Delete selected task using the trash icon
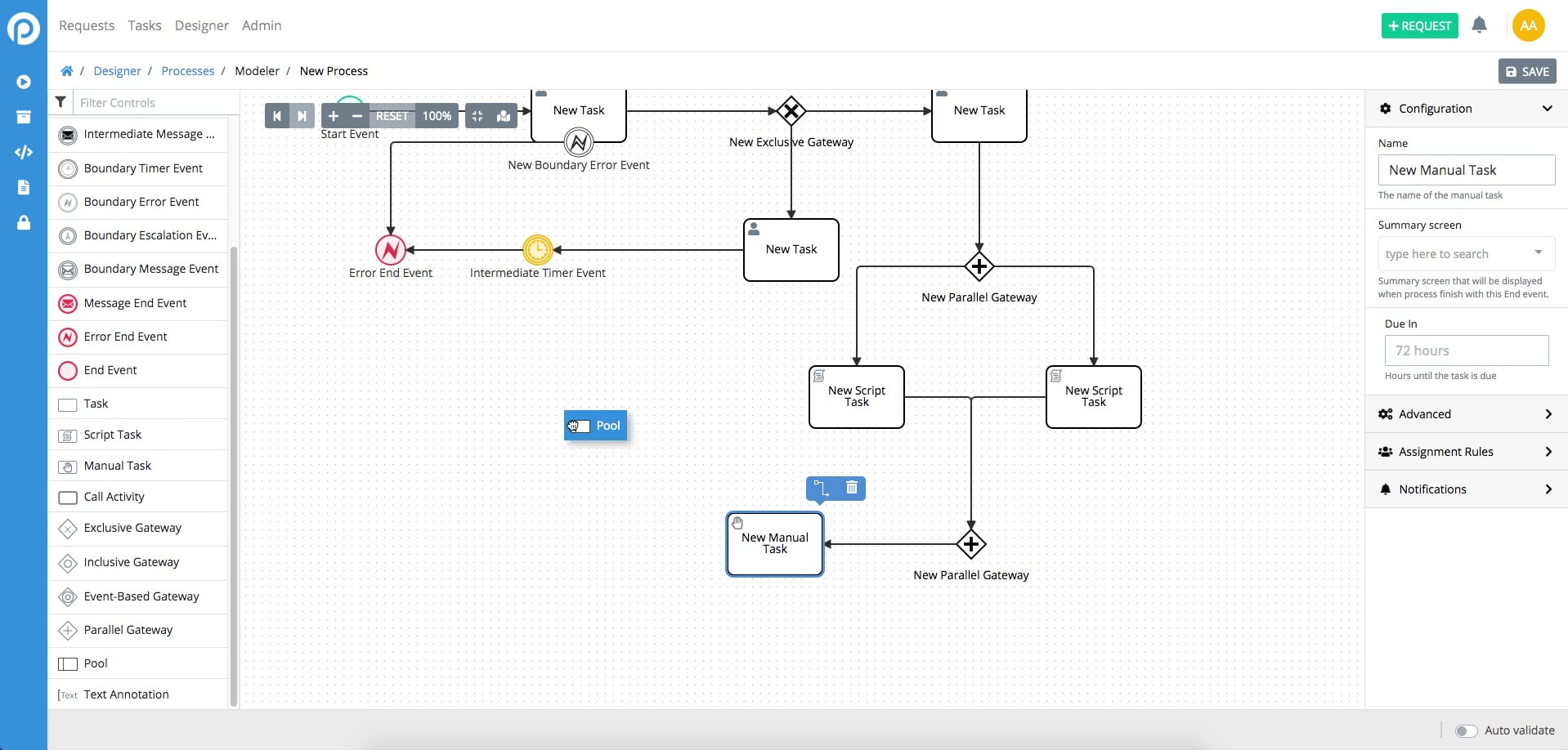Screen dimensions: 1568x750 [x=852, y=488]
